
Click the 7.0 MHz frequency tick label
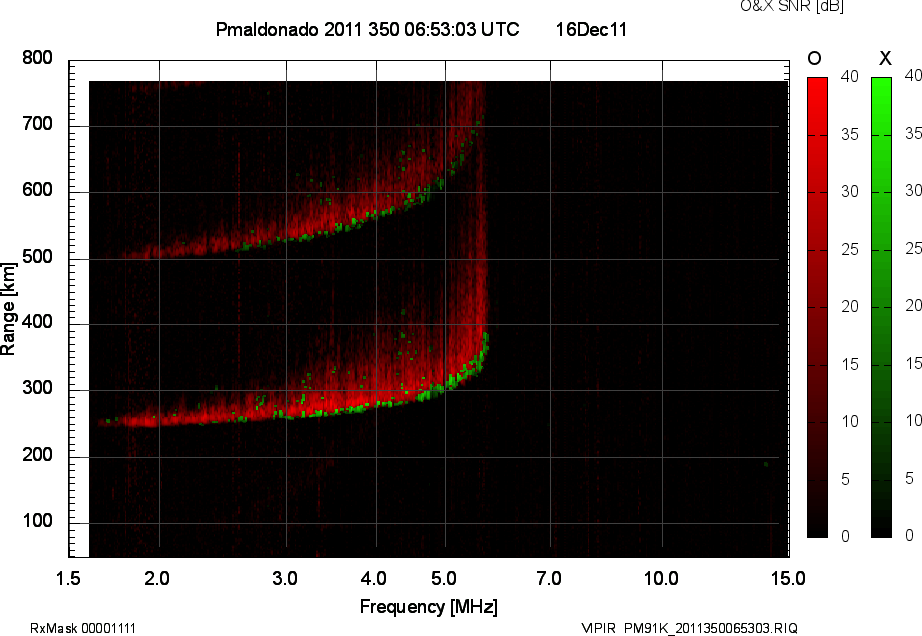click(549, 579)
